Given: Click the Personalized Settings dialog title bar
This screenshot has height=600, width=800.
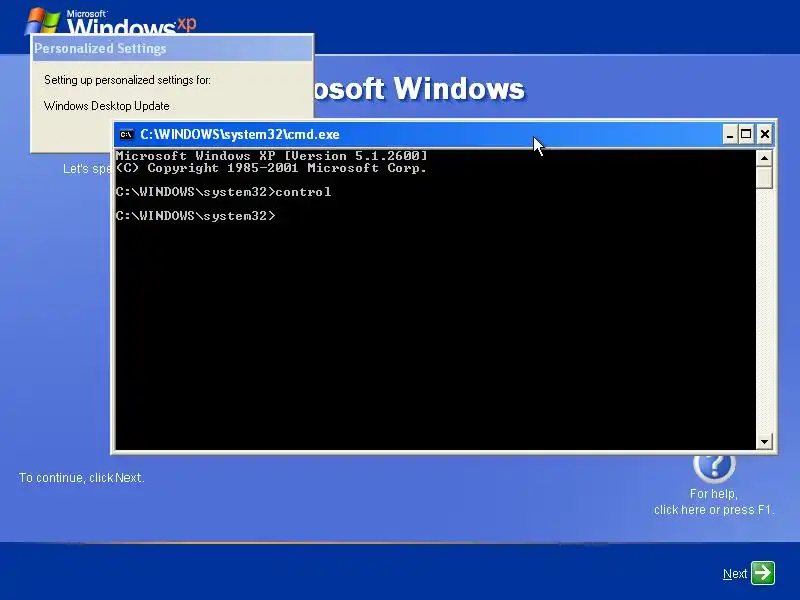Looking at the screenshot, I should click(172, 48).
